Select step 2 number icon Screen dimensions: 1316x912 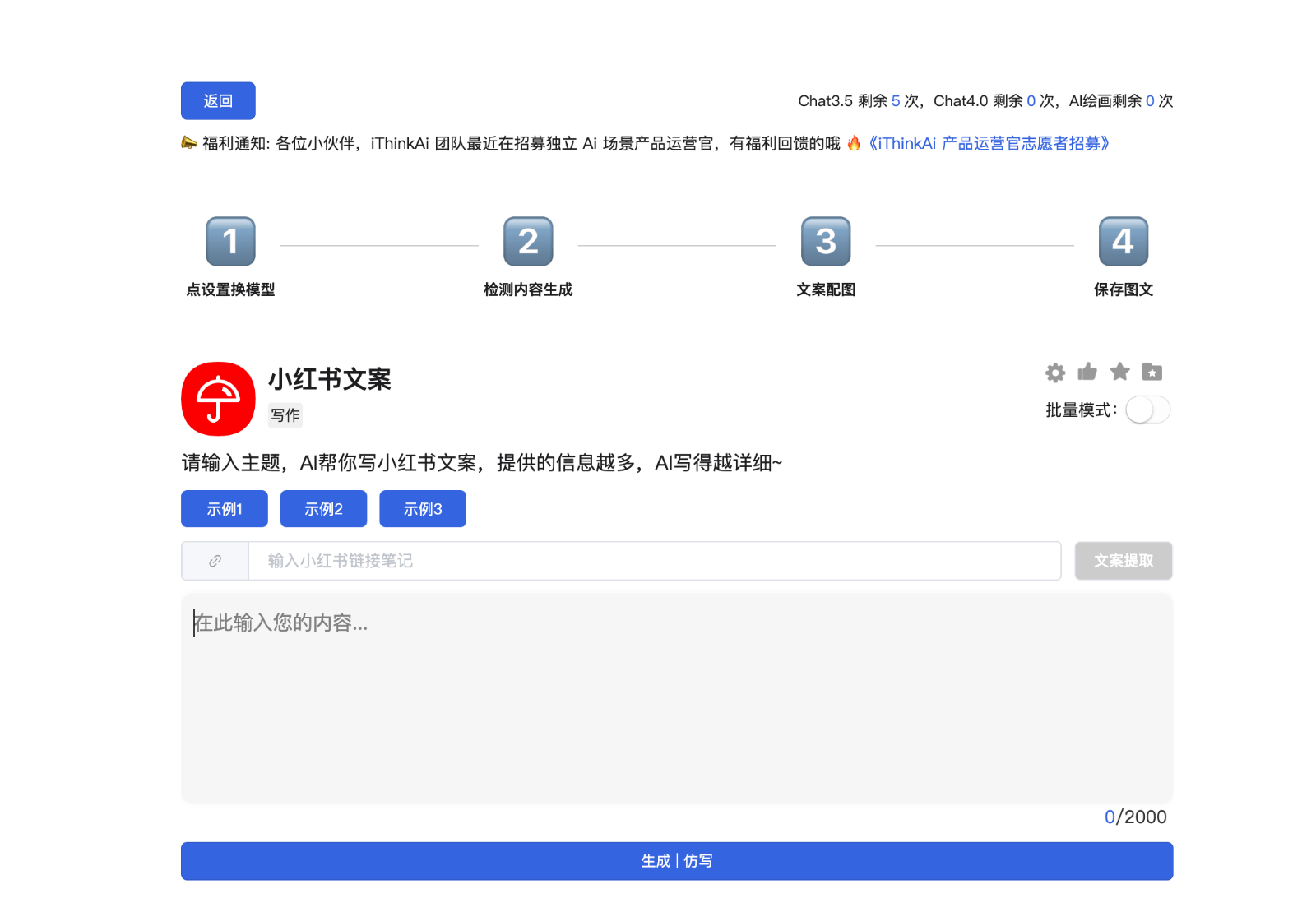pyautogui.click(x=528, y=242)
